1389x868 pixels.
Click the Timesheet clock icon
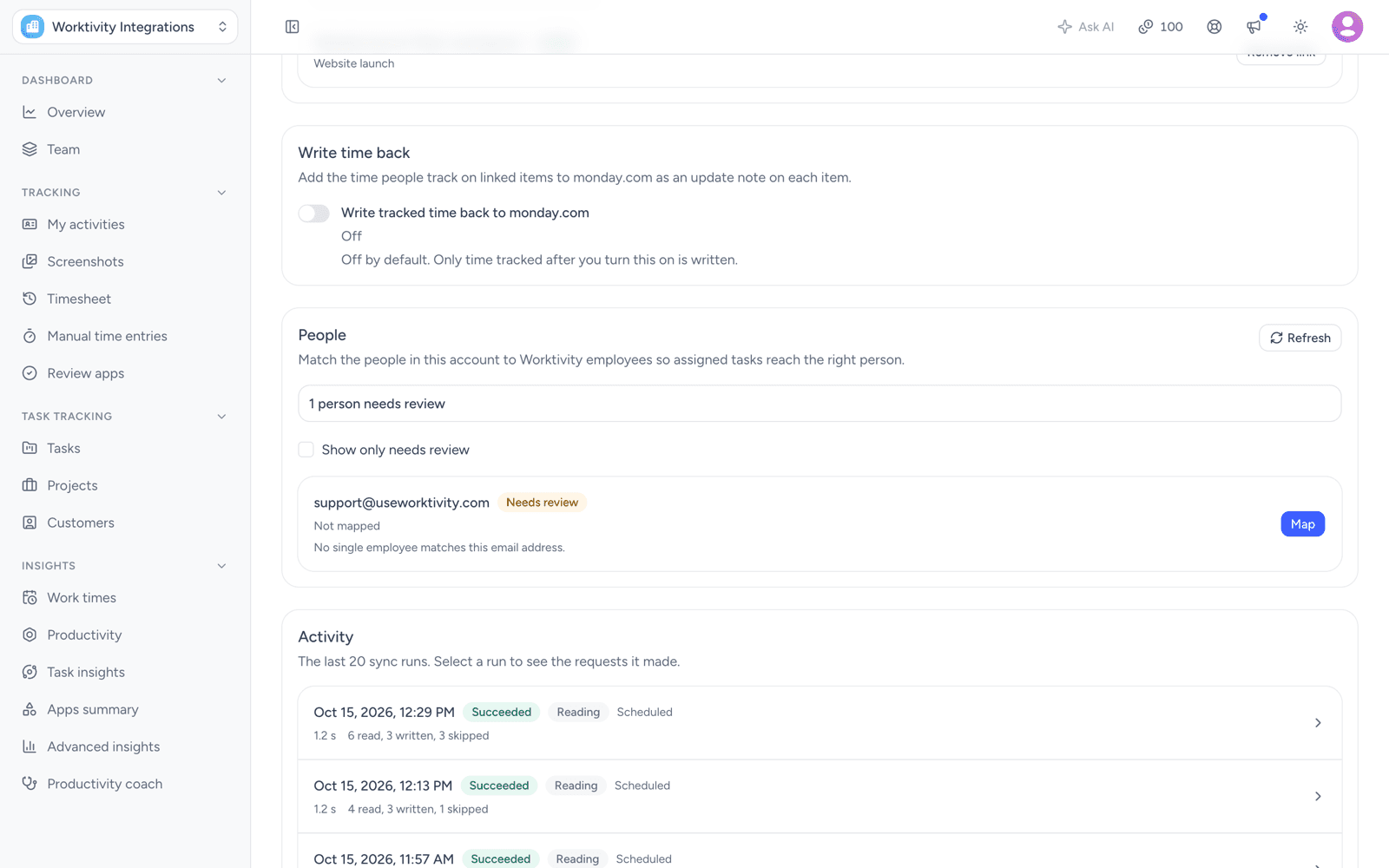[x=30, y=299]
